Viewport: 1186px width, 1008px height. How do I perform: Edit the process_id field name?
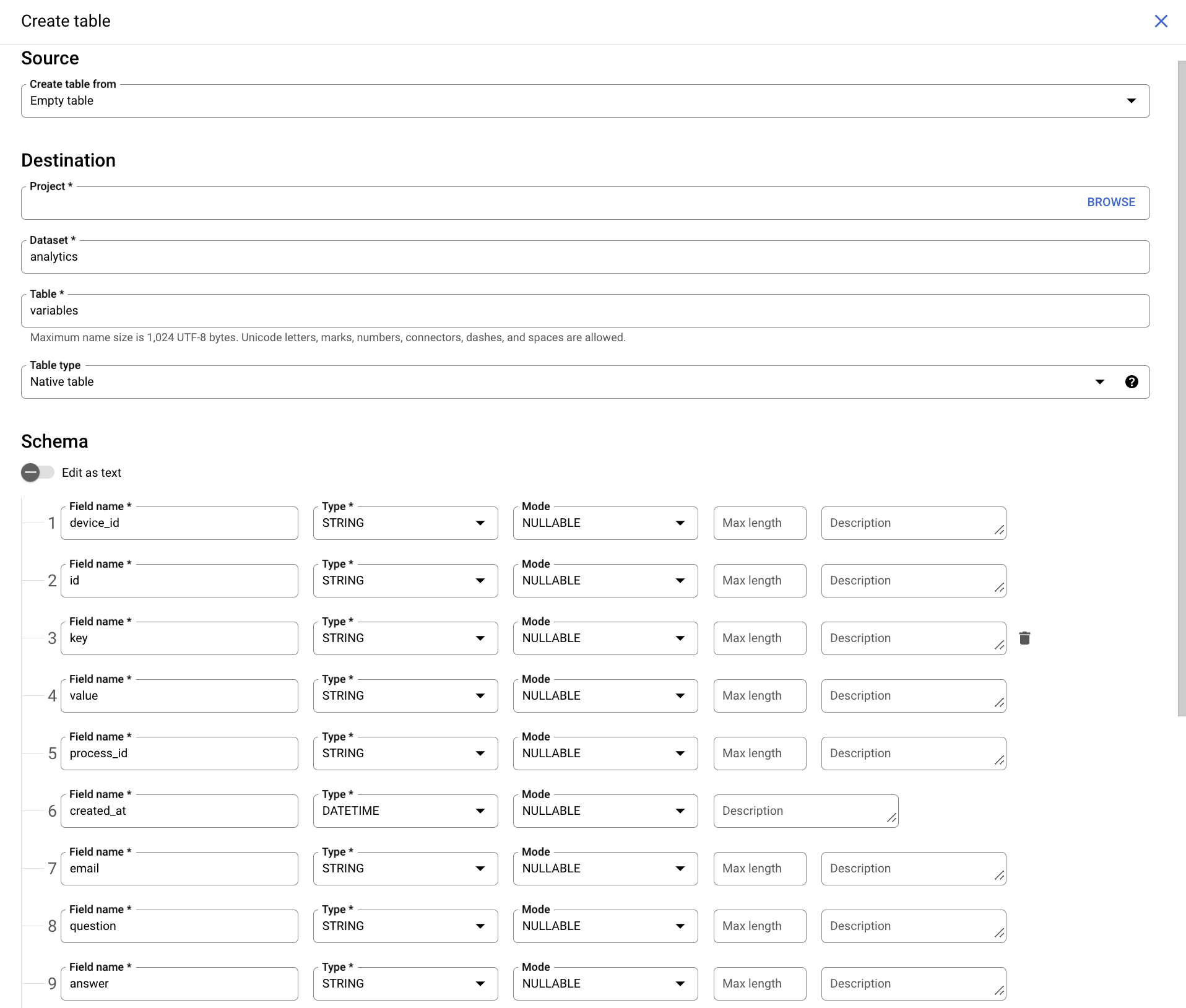(179, 753)
